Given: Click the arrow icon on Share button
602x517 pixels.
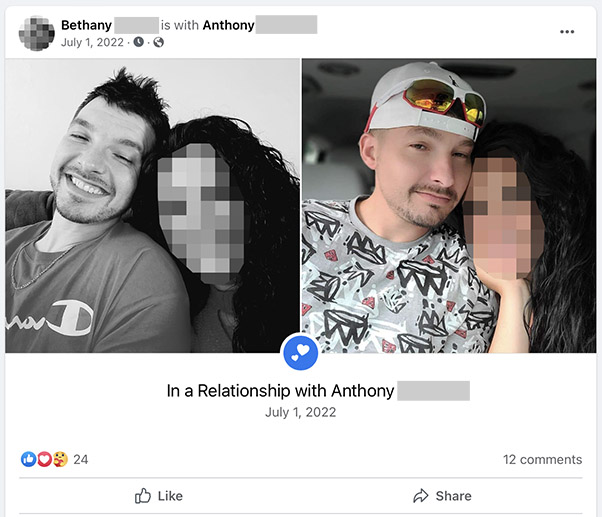Looking at the screenshot, I should point(420,496).
